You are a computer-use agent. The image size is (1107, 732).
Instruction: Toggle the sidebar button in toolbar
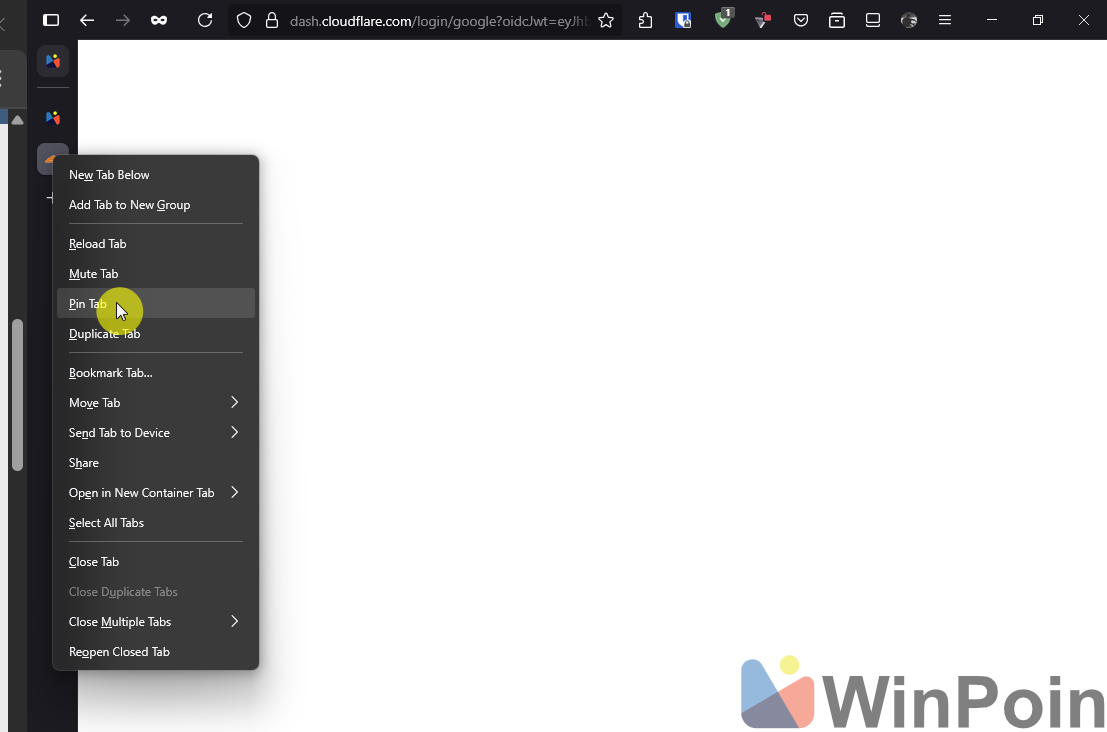[x=51, y=20]
